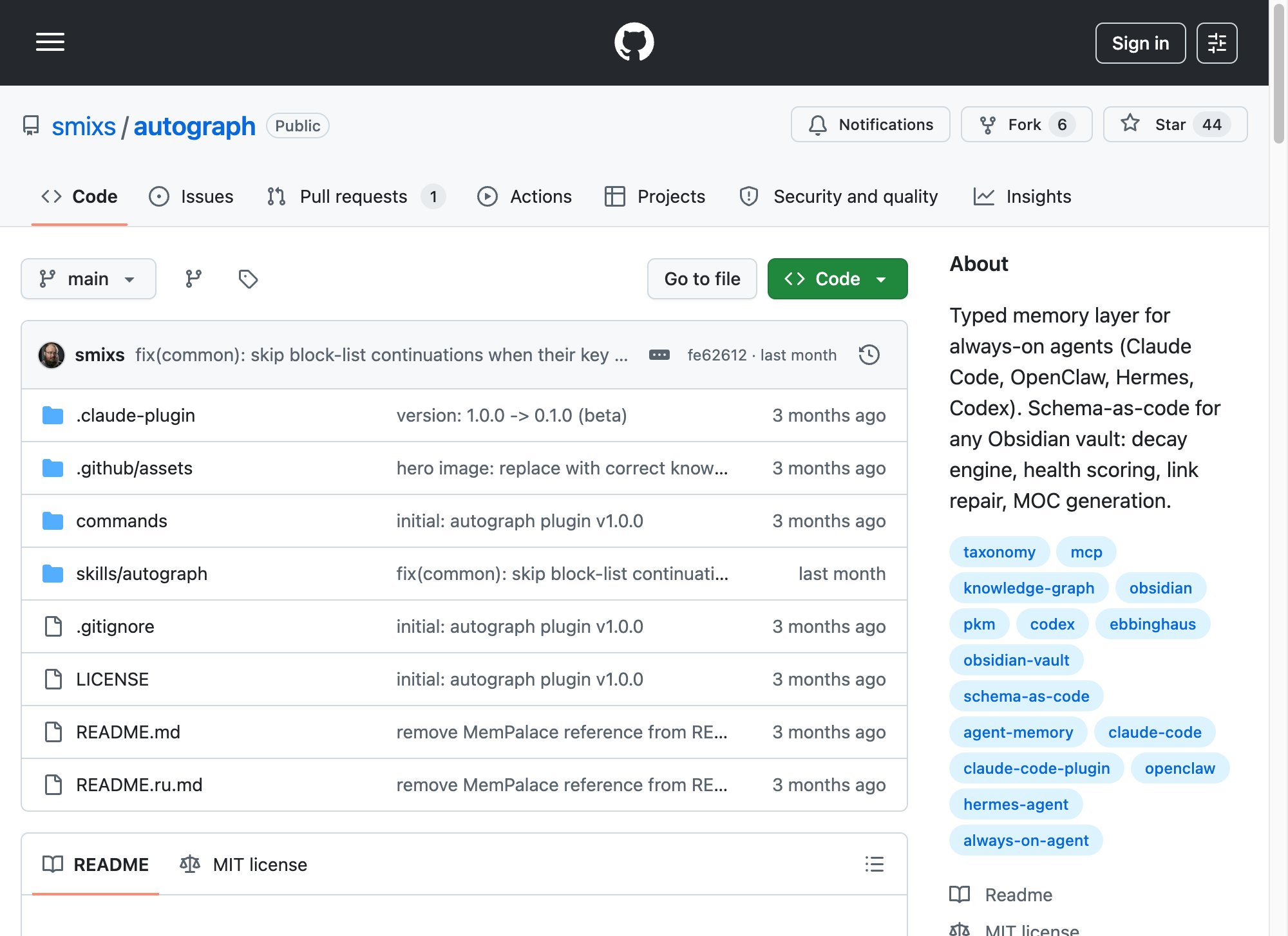
Task: View repository tags icon
Action: [248, 279]
